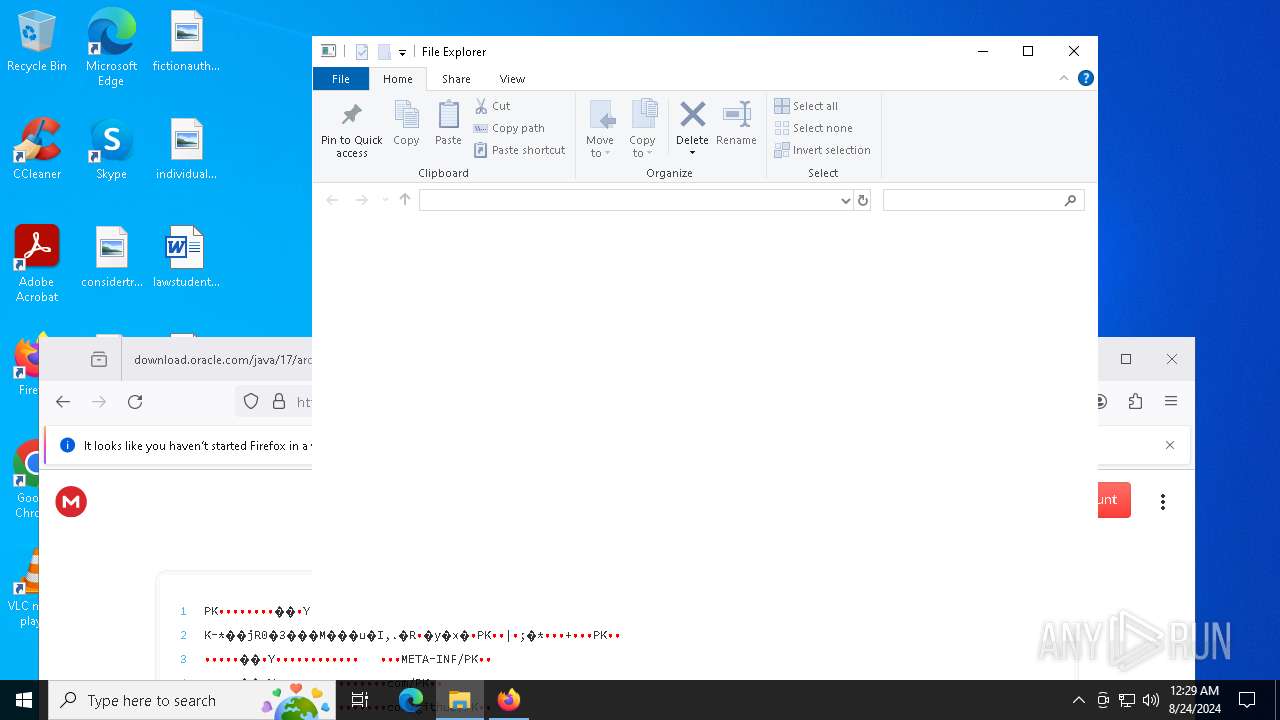Open the Copy to dropdown

click(642, 128)
